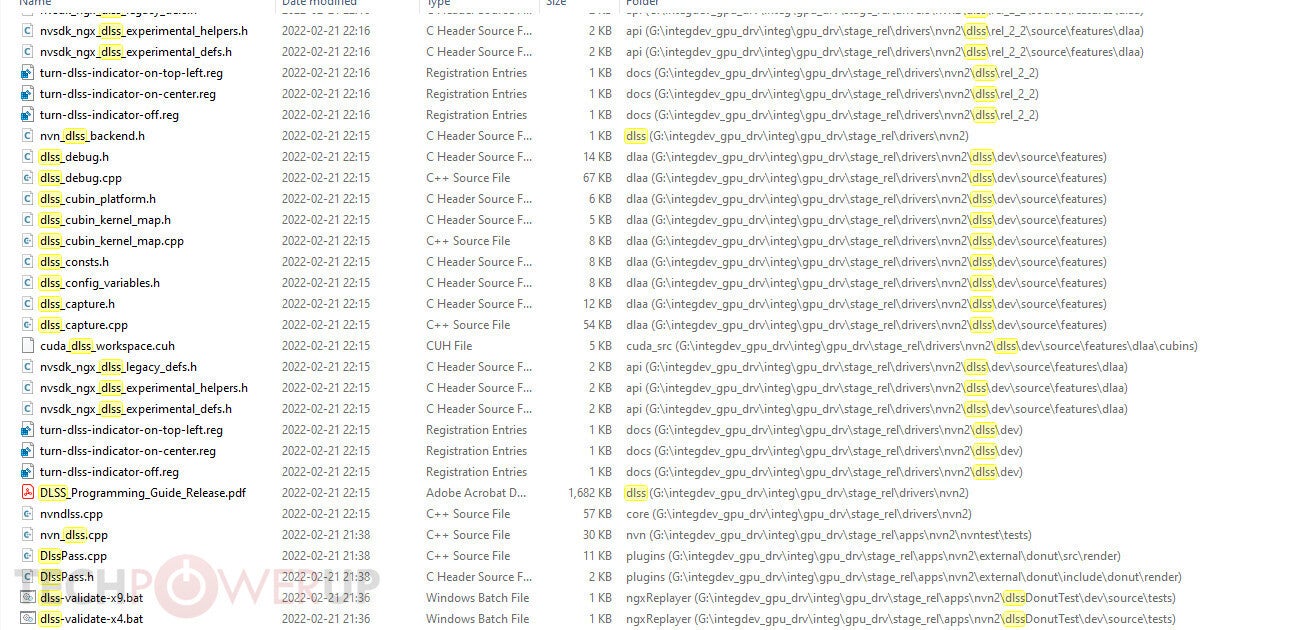
Task: Select the icon of dlss_config_variables.h
Action: tap(28, 283)
